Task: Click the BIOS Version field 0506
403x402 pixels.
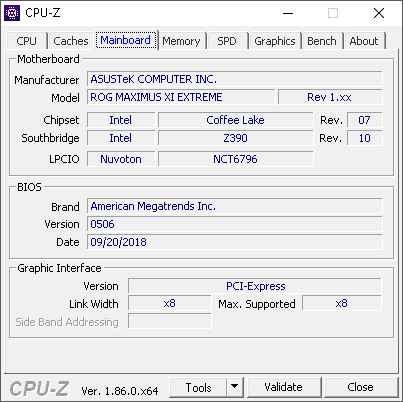Action: tap(235, 224)
